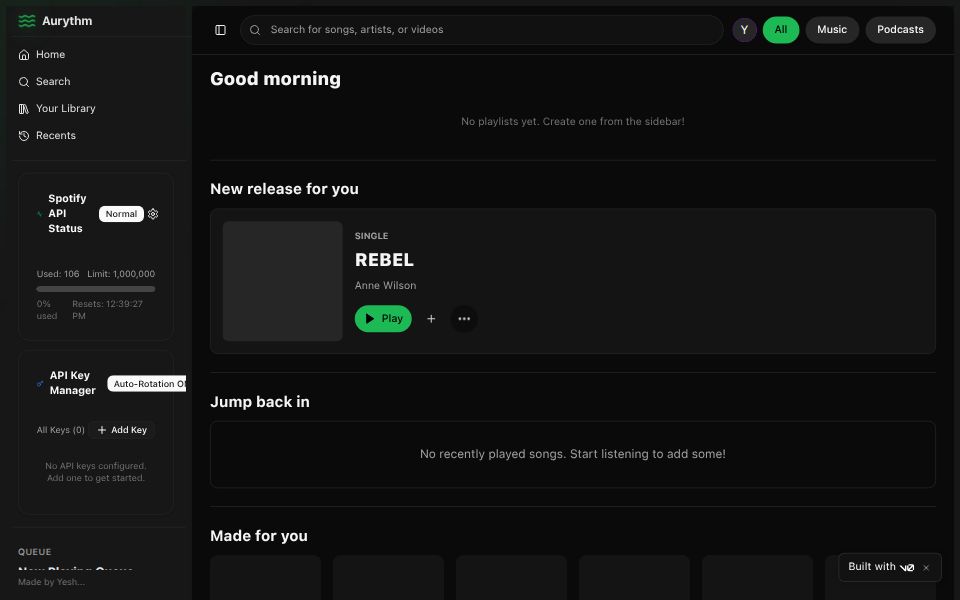Click the Search icon in sidebar
The image size is (960, 600).
(x=23, y=81)
